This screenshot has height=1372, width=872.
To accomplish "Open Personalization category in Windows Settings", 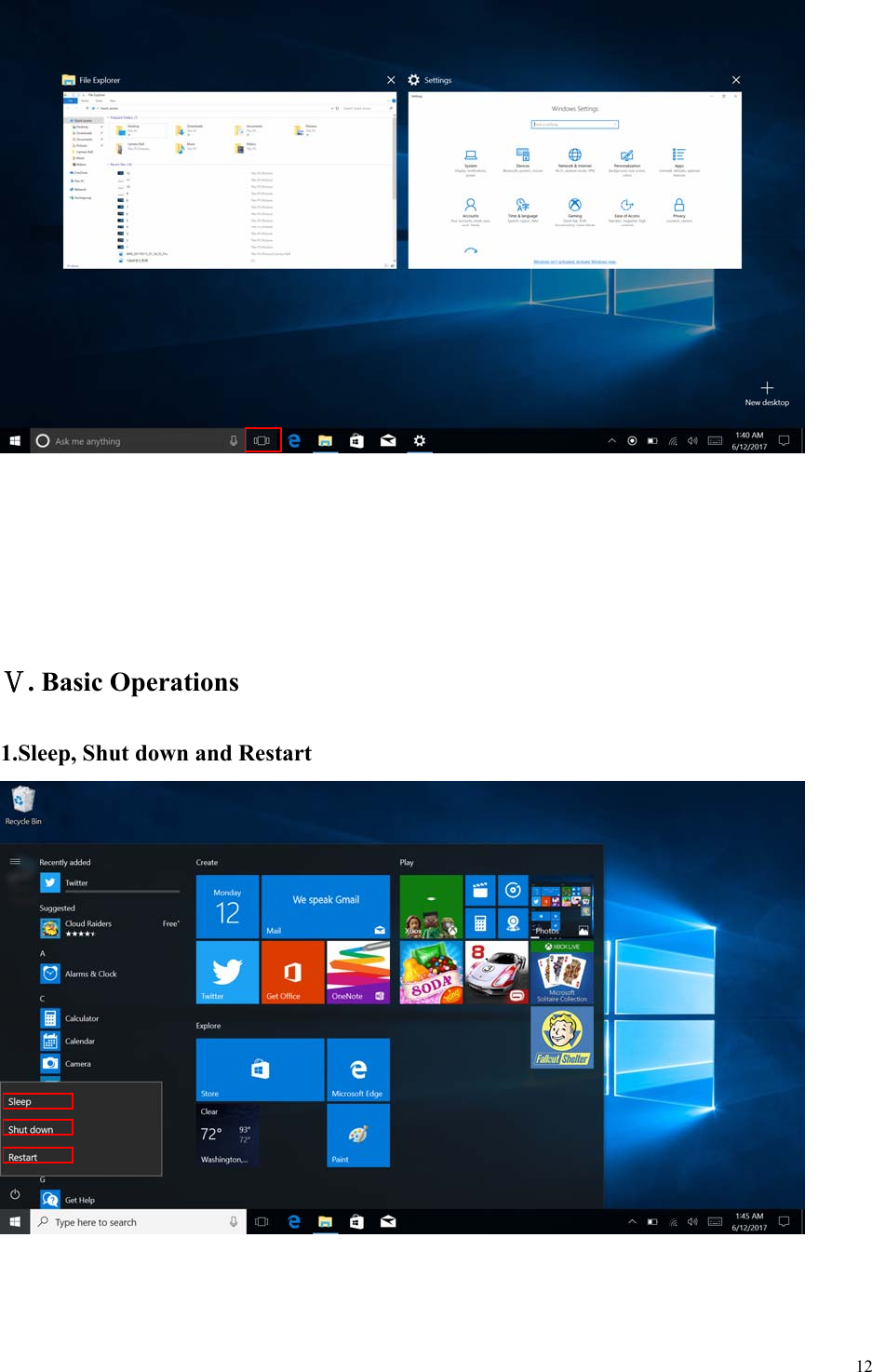I will pyautogui.click(x=627, y=161).
